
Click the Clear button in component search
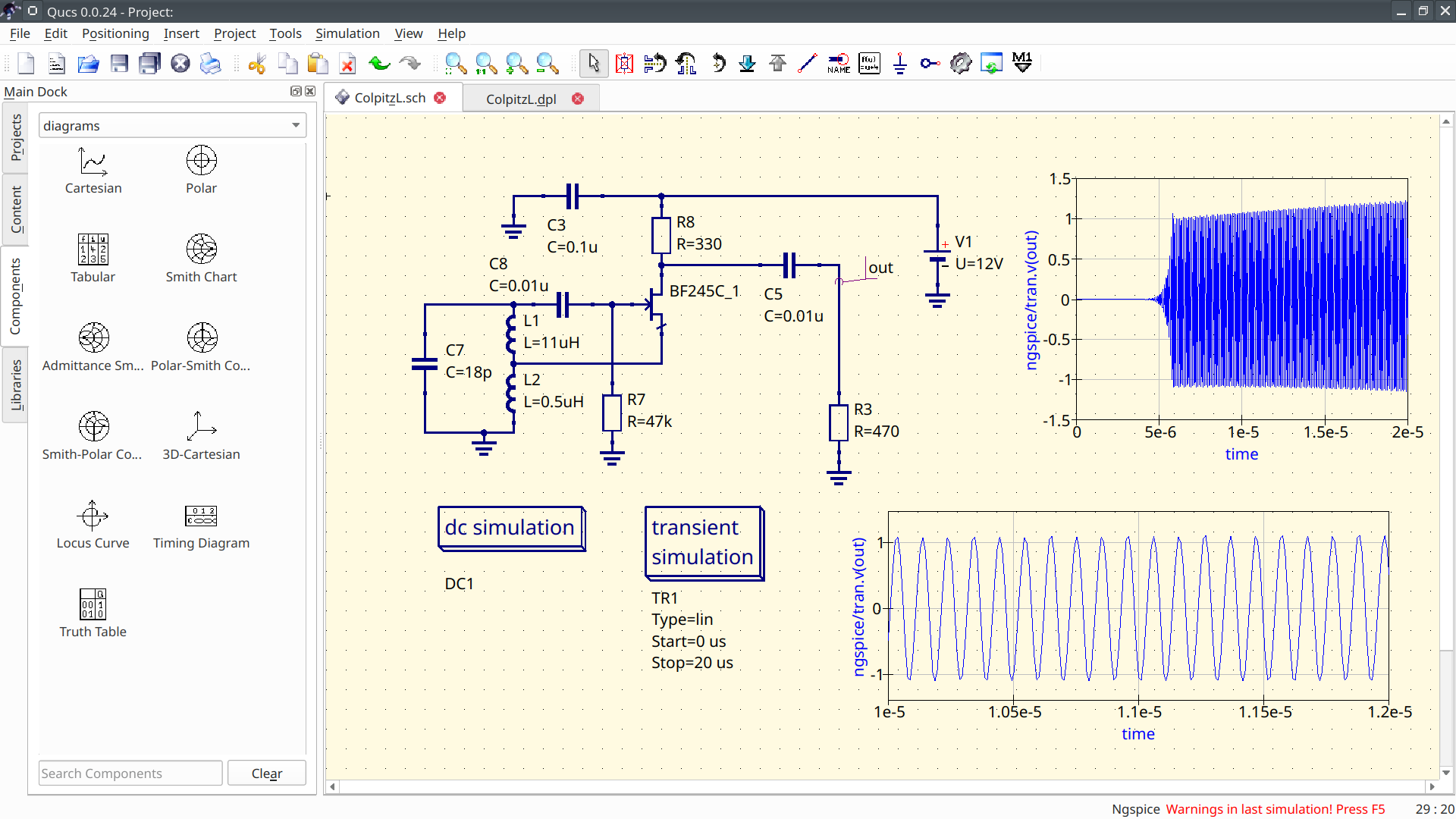pos(267,773)
